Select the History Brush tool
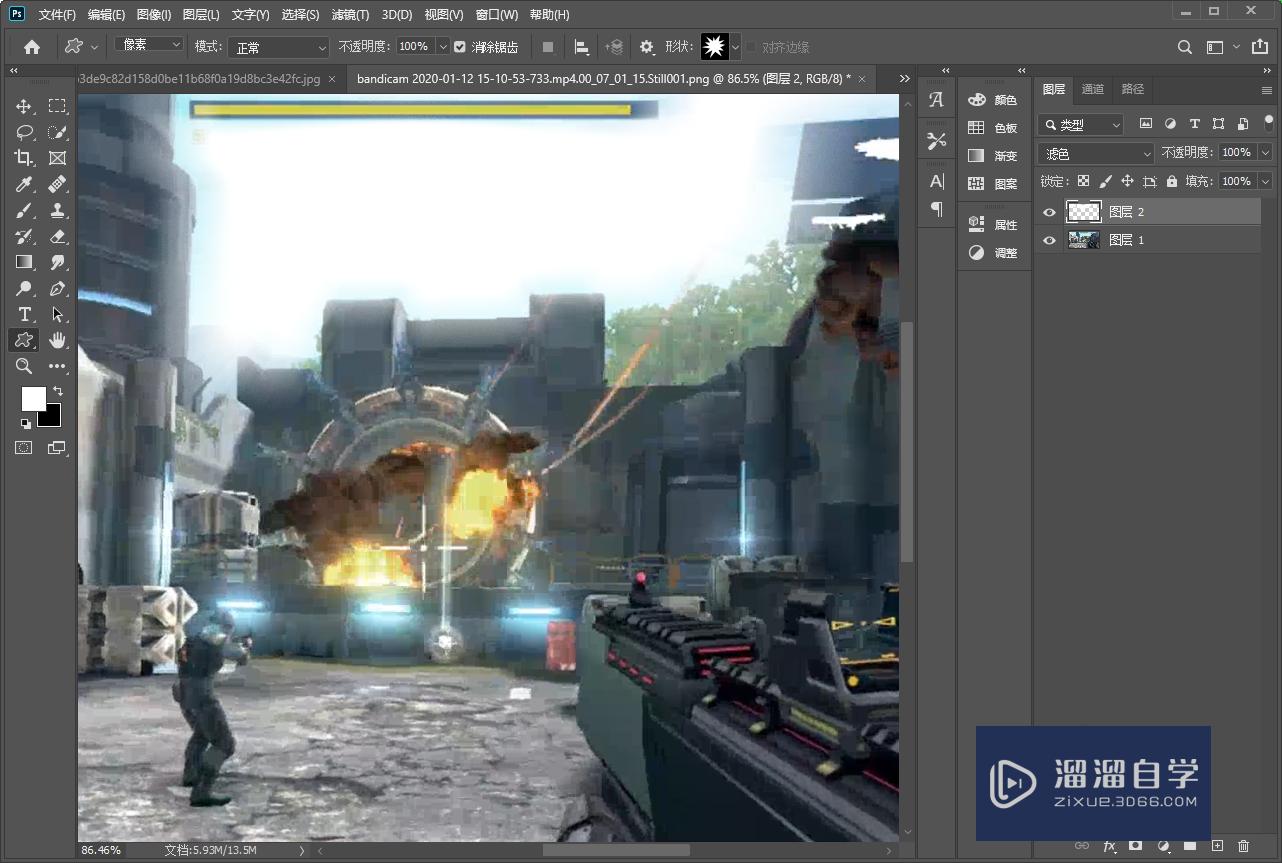 [24, 236]
